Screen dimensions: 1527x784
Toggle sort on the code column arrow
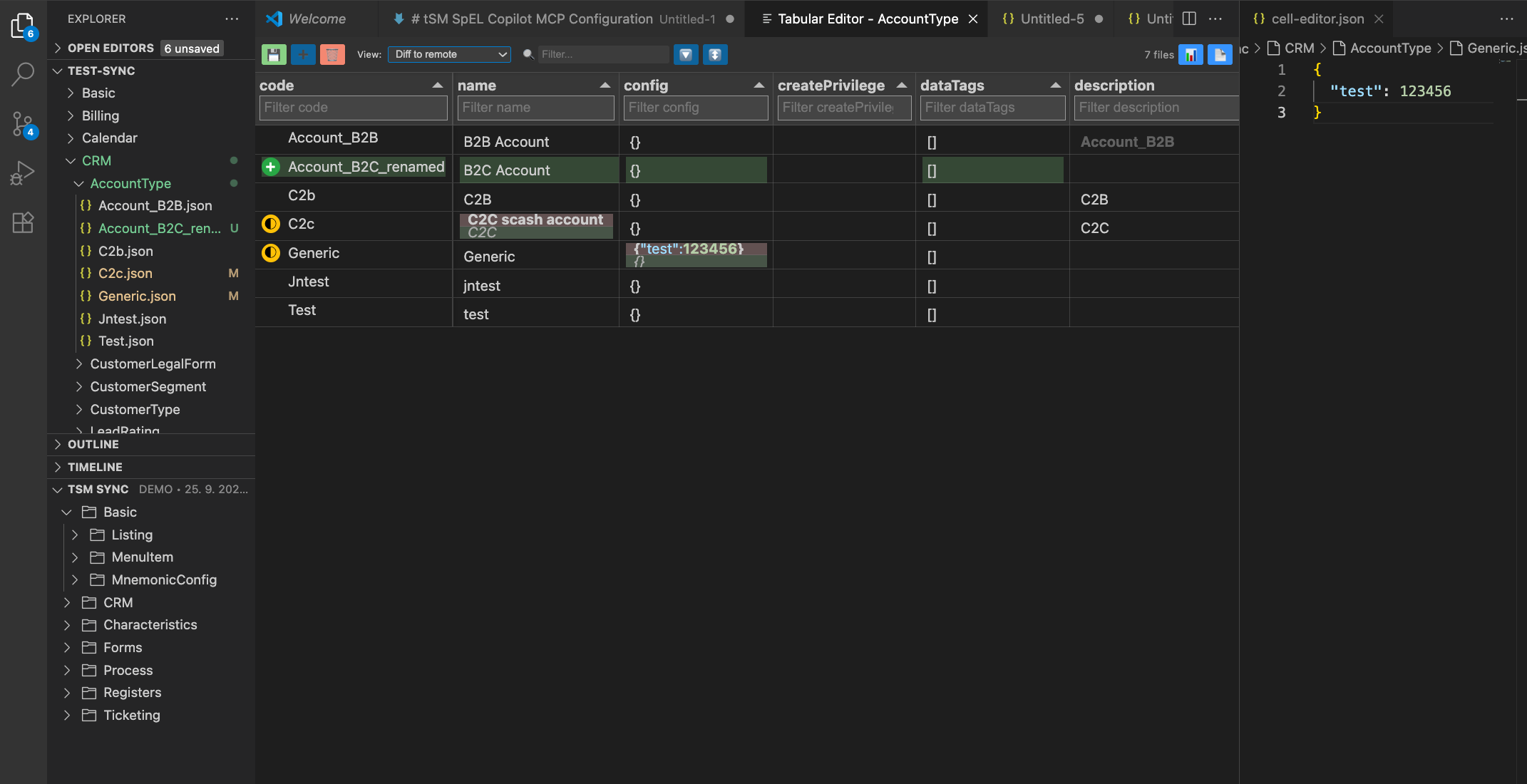[x=438, y=86]
